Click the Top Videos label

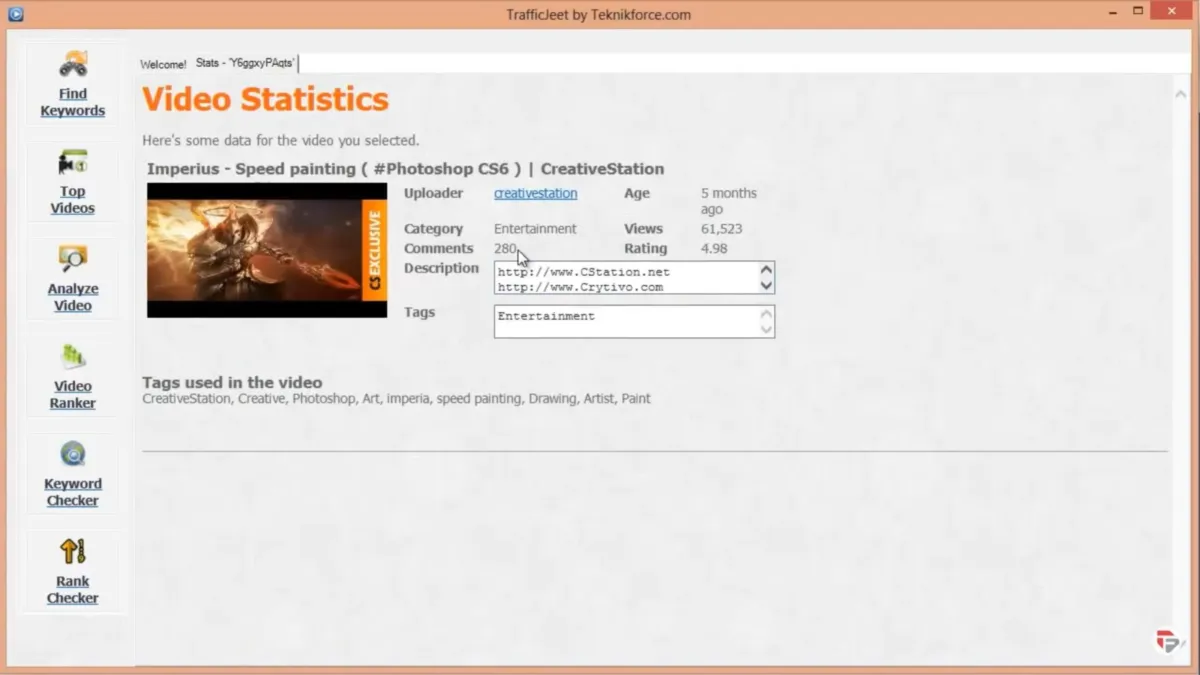click(73, 200)
